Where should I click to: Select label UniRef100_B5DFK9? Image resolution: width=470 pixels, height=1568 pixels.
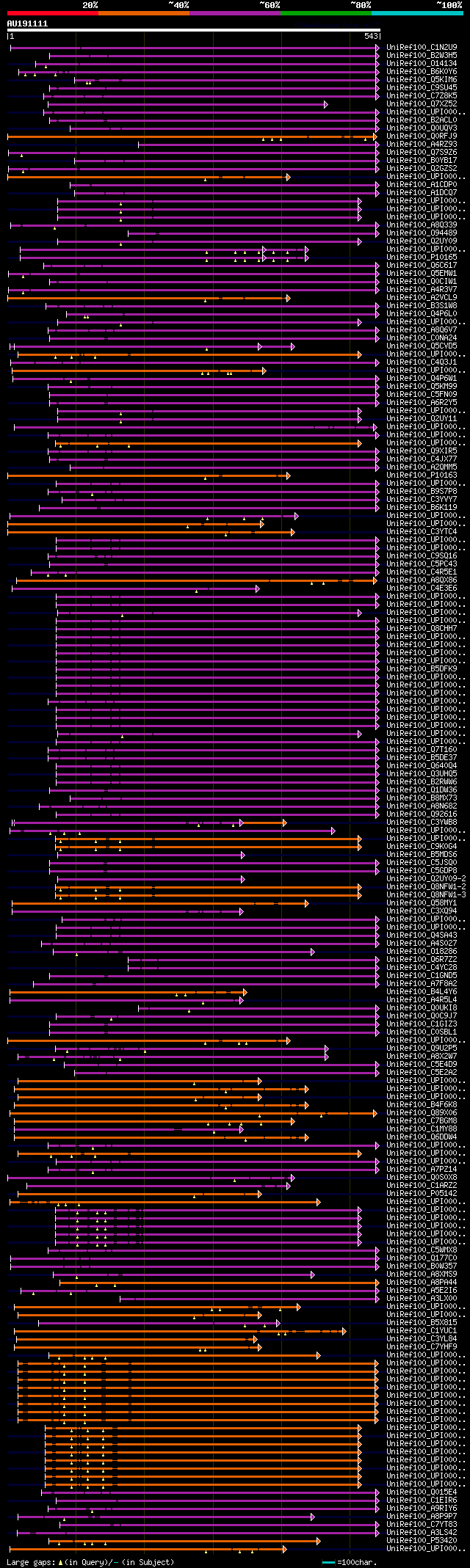point(422,668)
